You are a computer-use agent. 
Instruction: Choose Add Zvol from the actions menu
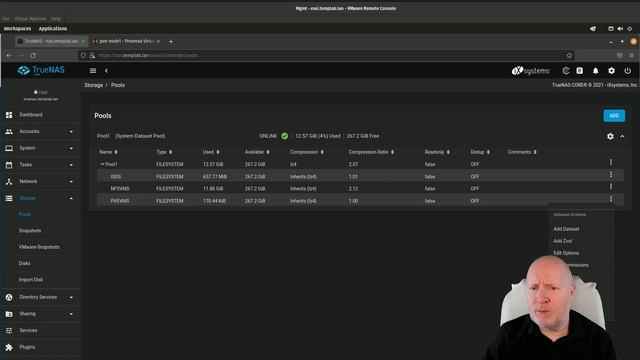pos(562,241)
